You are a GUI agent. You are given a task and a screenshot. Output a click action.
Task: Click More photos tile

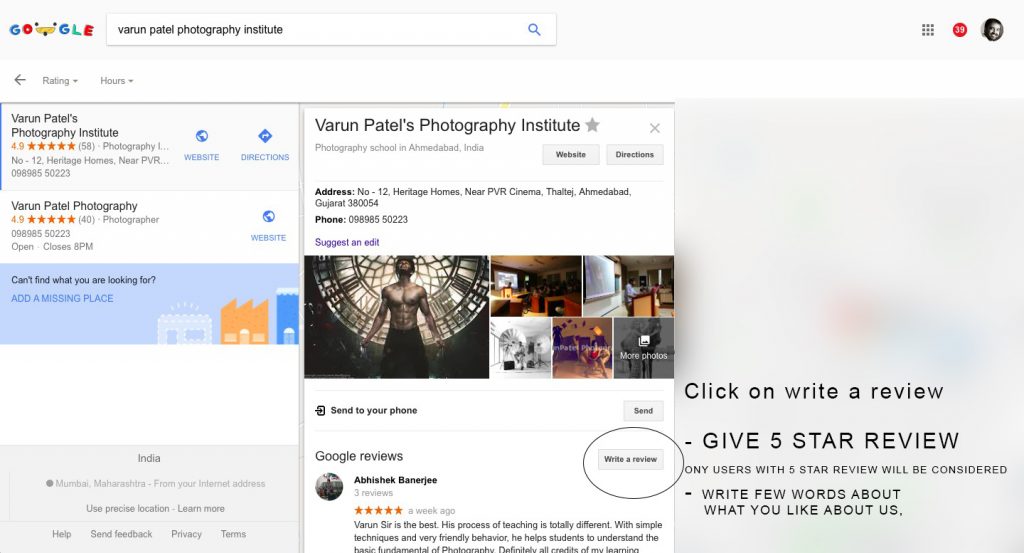pos(644,349)
